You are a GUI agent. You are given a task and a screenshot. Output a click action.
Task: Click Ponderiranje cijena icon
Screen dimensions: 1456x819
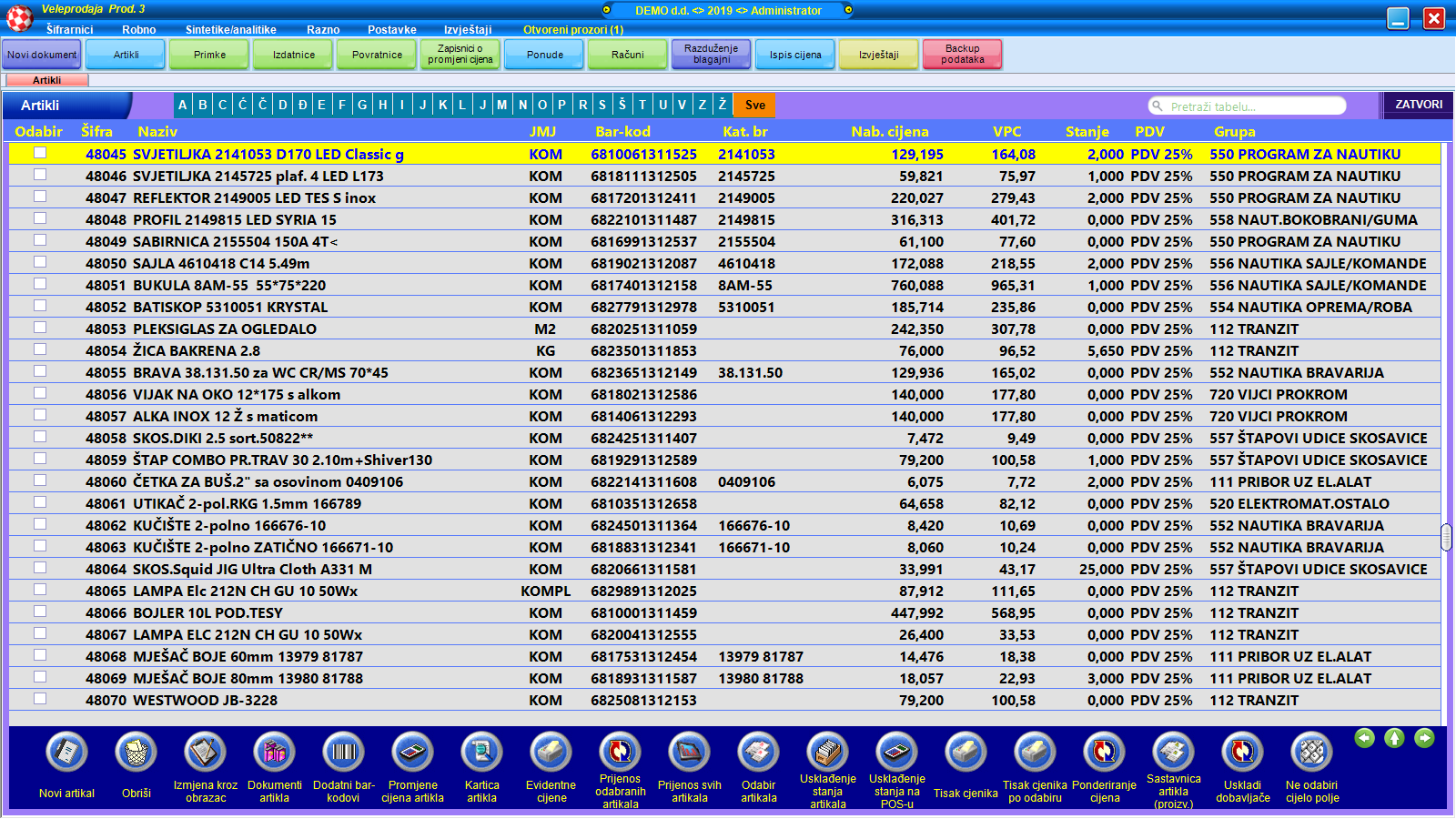click(x=1104, y=753)
